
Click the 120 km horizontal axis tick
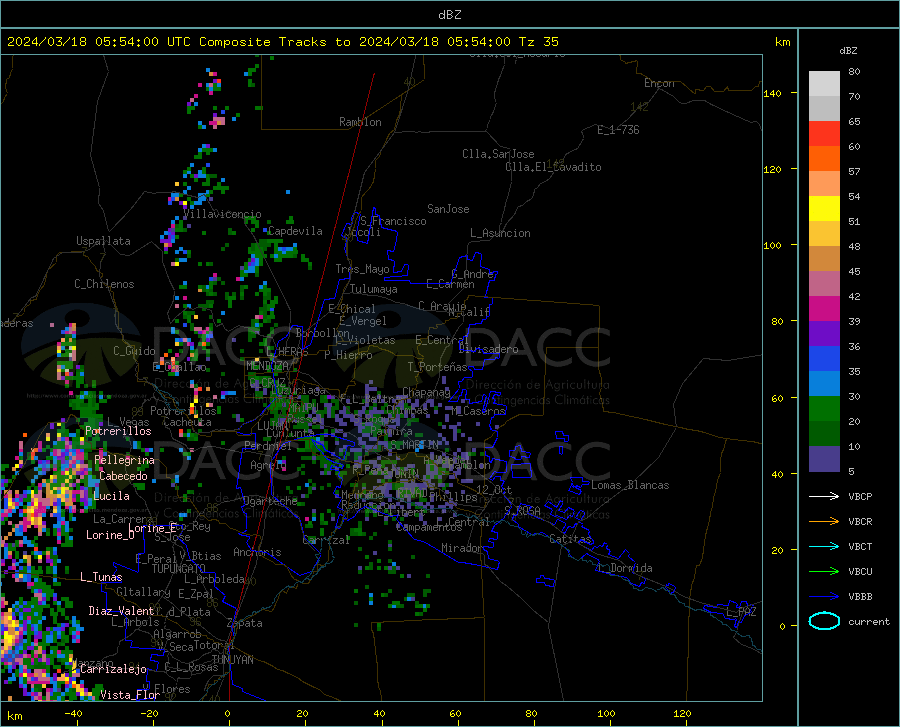(682, 714)
